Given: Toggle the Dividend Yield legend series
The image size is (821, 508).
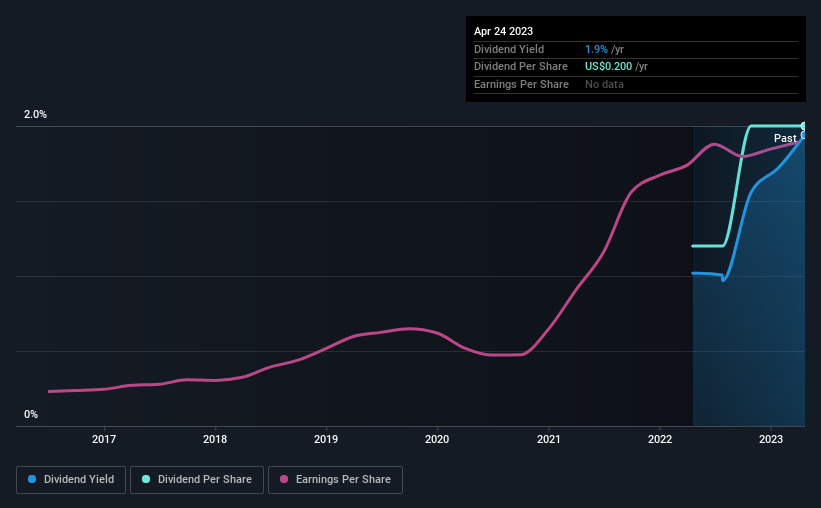Looking at the screenshot, I should [x=72, y=480].
